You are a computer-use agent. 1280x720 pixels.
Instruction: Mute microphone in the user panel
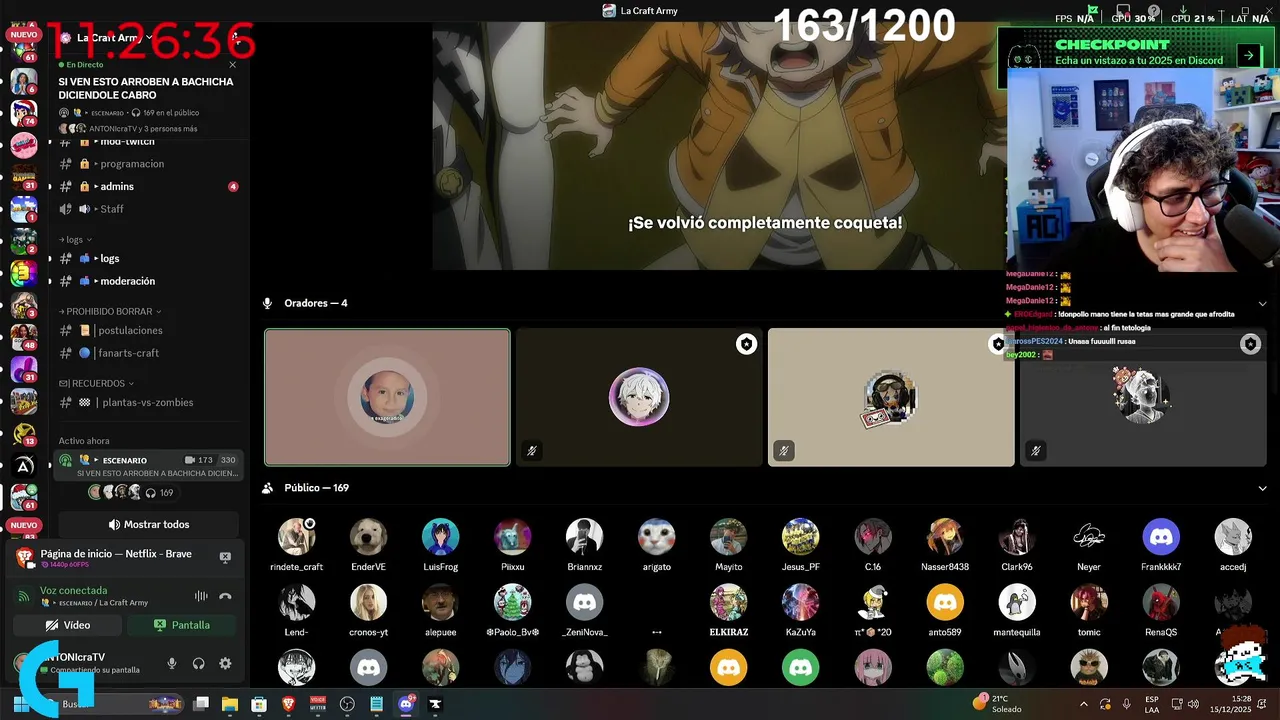[172, 663]
